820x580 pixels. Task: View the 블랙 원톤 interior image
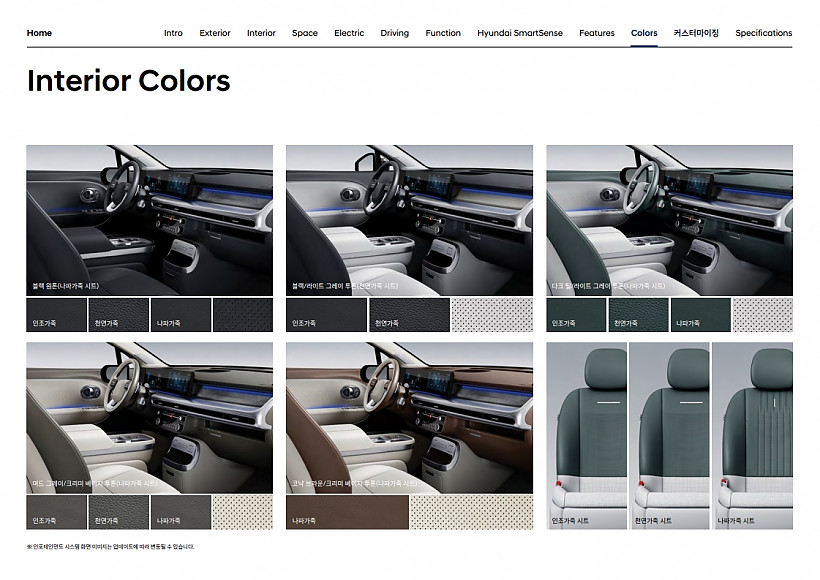coord(150,220)
